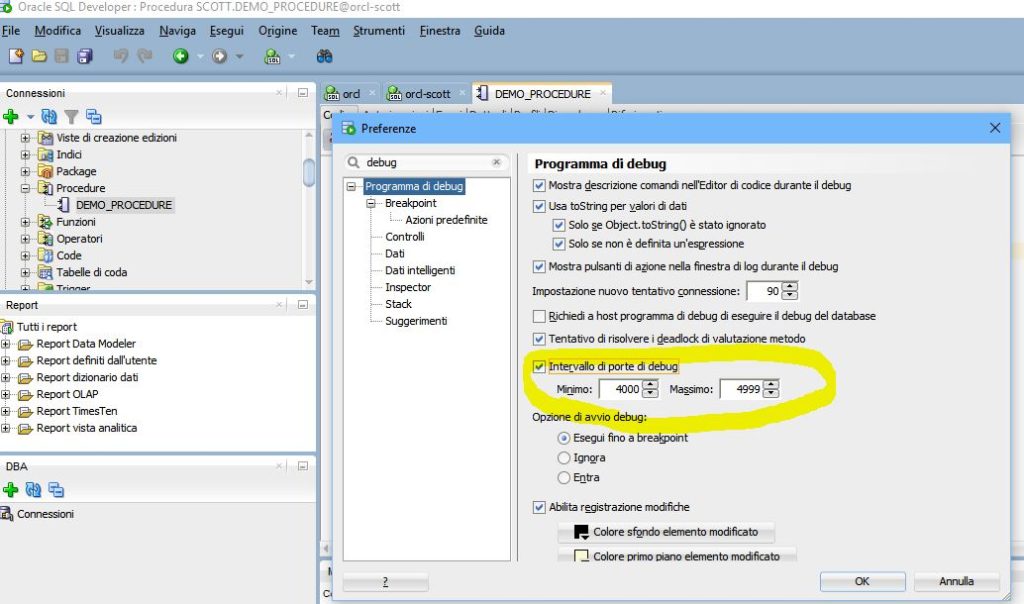The height and width of the screenshot is (604, 1024).
Task: Select Esegui fino a breakpoint radio option
Action: [x=564, y=438]
